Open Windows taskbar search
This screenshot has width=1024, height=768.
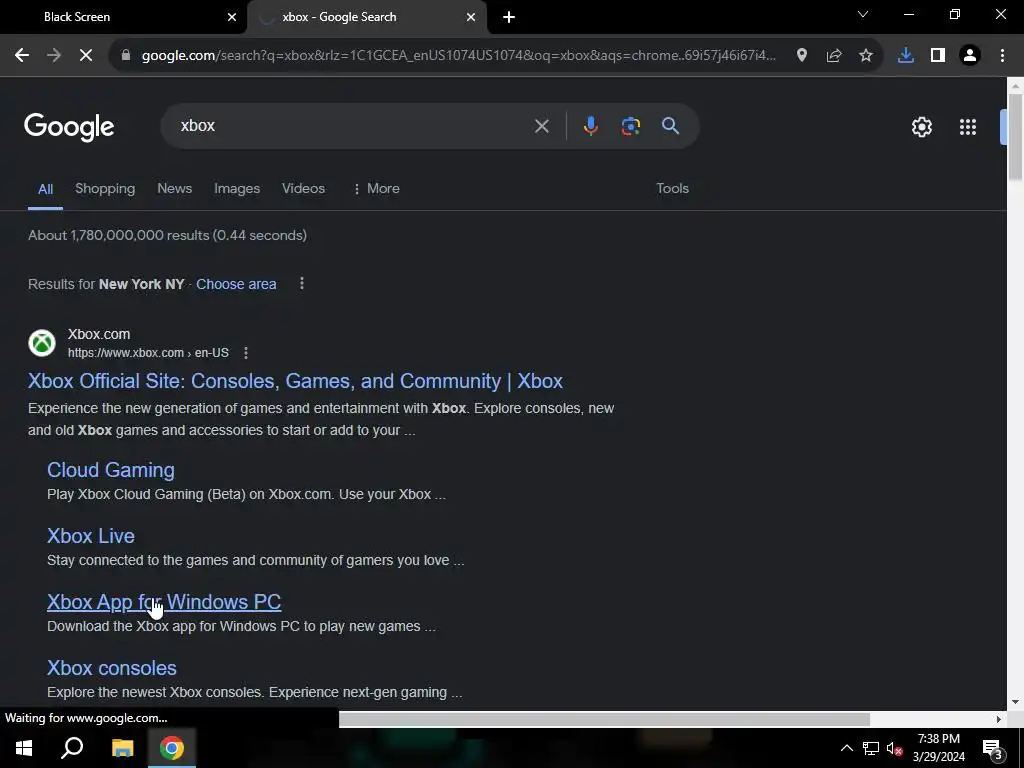click(x=72, y=748)
